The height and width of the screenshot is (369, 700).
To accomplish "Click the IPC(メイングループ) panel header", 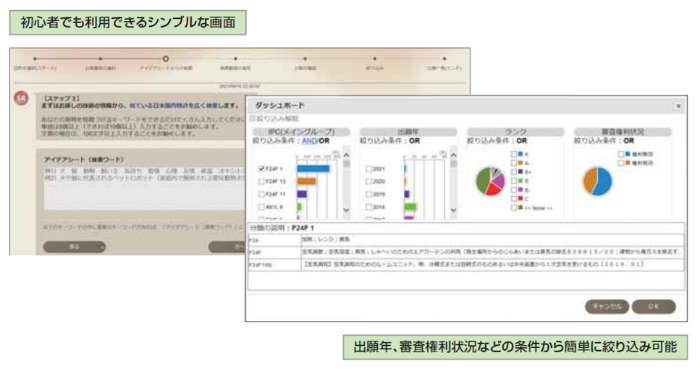I will click(301, 132).
